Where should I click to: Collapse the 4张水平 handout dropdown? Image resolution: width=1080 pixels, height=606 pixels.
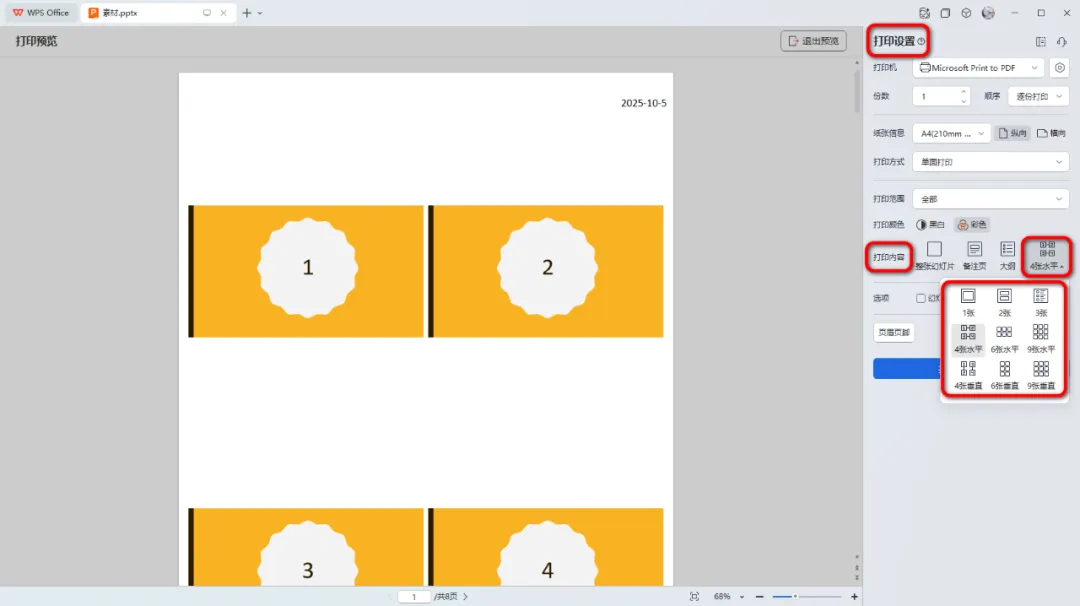click(x=1047, y=255)
